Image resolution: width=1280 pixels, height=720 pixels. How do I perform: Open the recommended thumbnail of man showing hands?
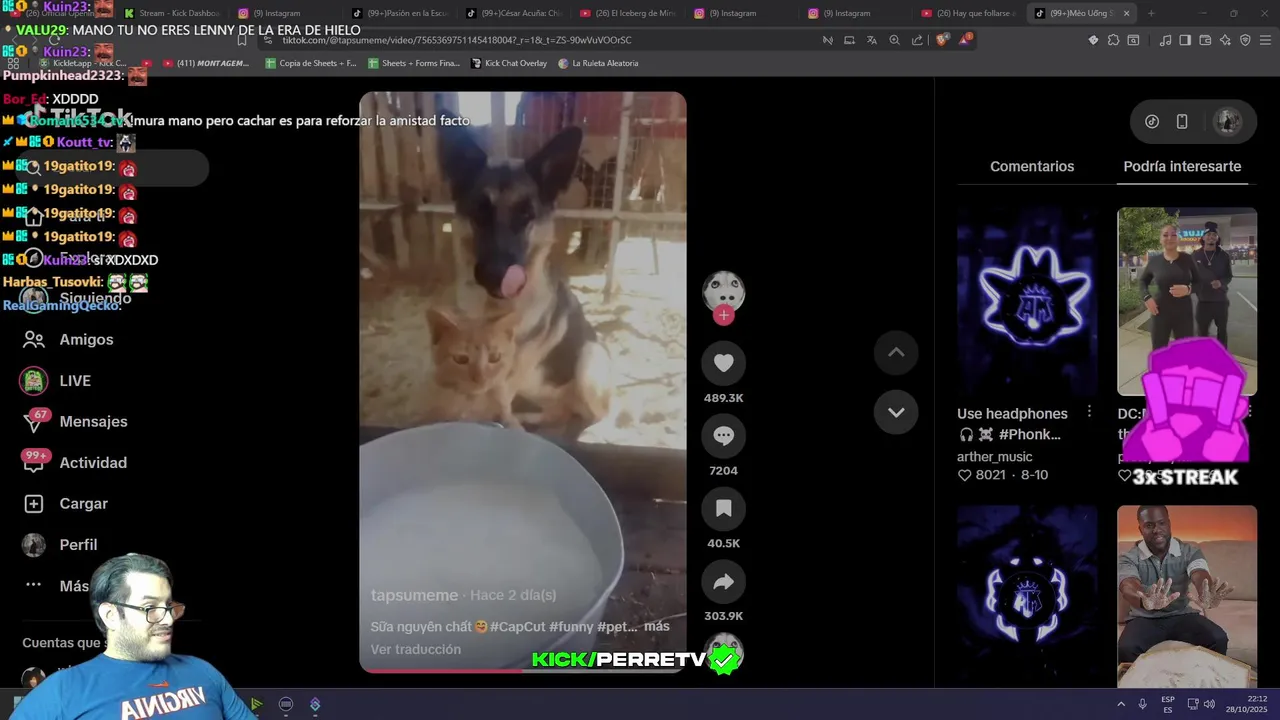point(1187,596)
